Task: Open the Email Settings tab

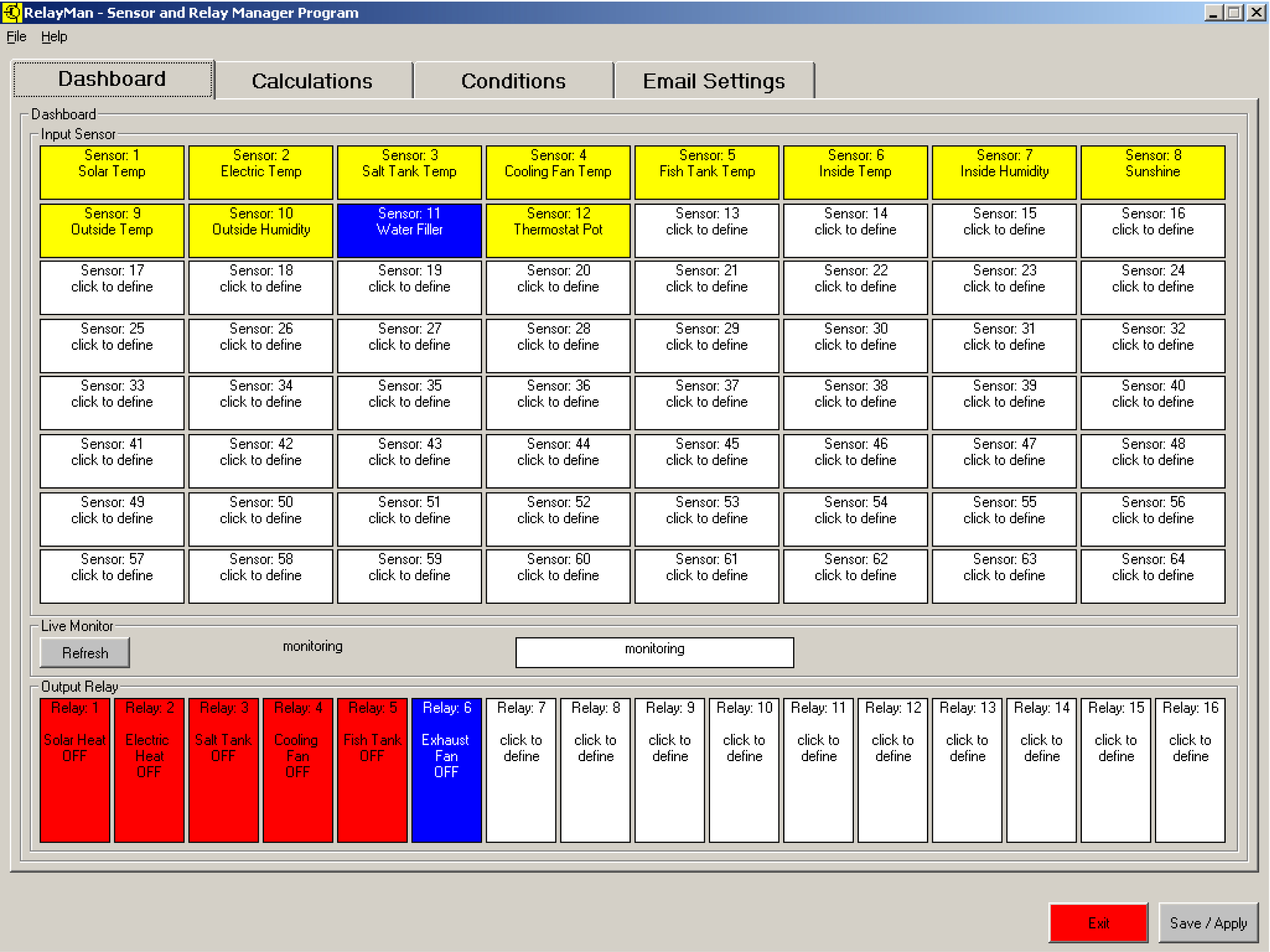Action: (x=713, y=81)
